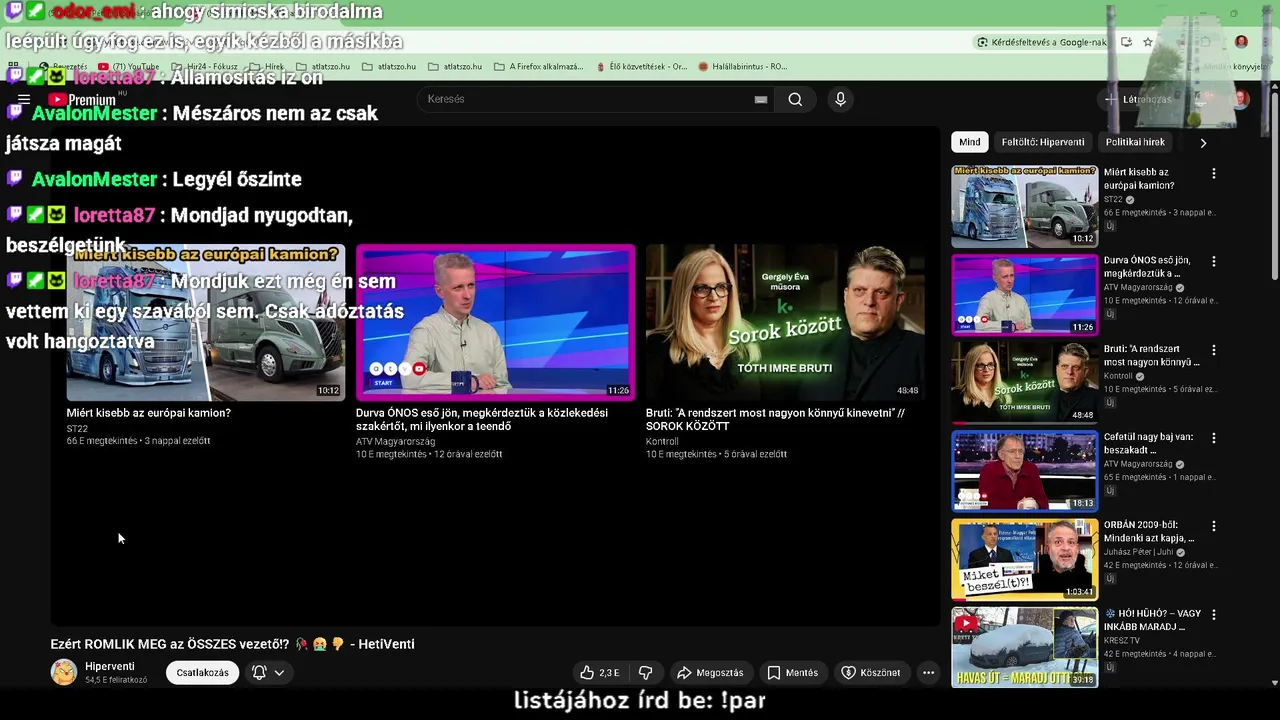Open the Hírek bookmark folder

pyautogui.click(x=266, y=67)
